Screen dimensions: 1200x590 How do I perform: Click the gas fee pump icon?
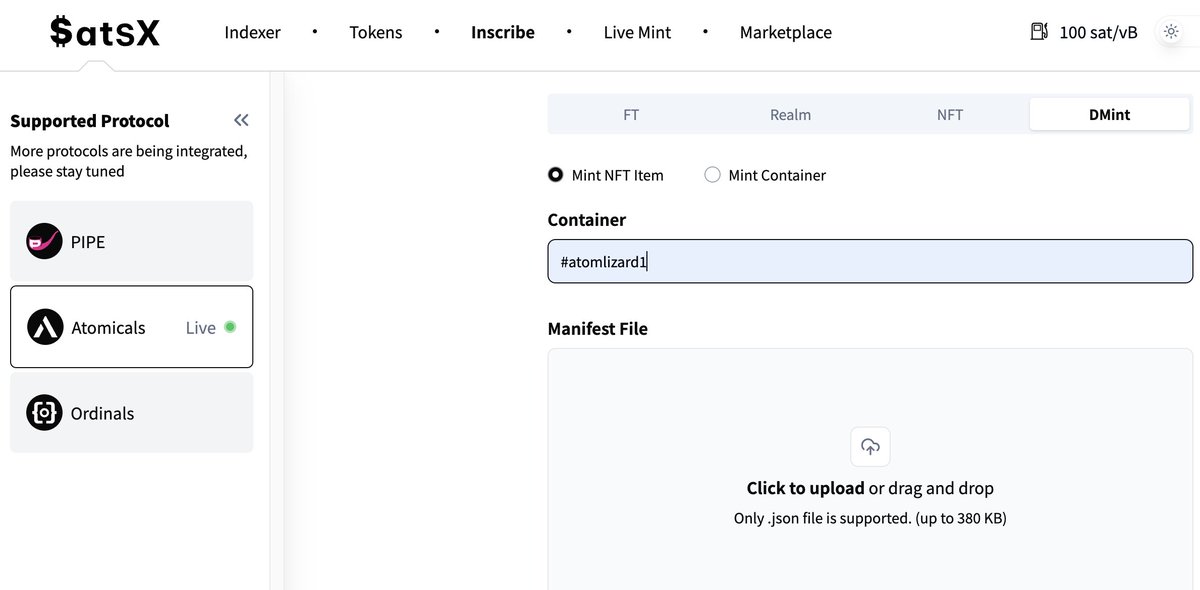(x=1039, y=32)
